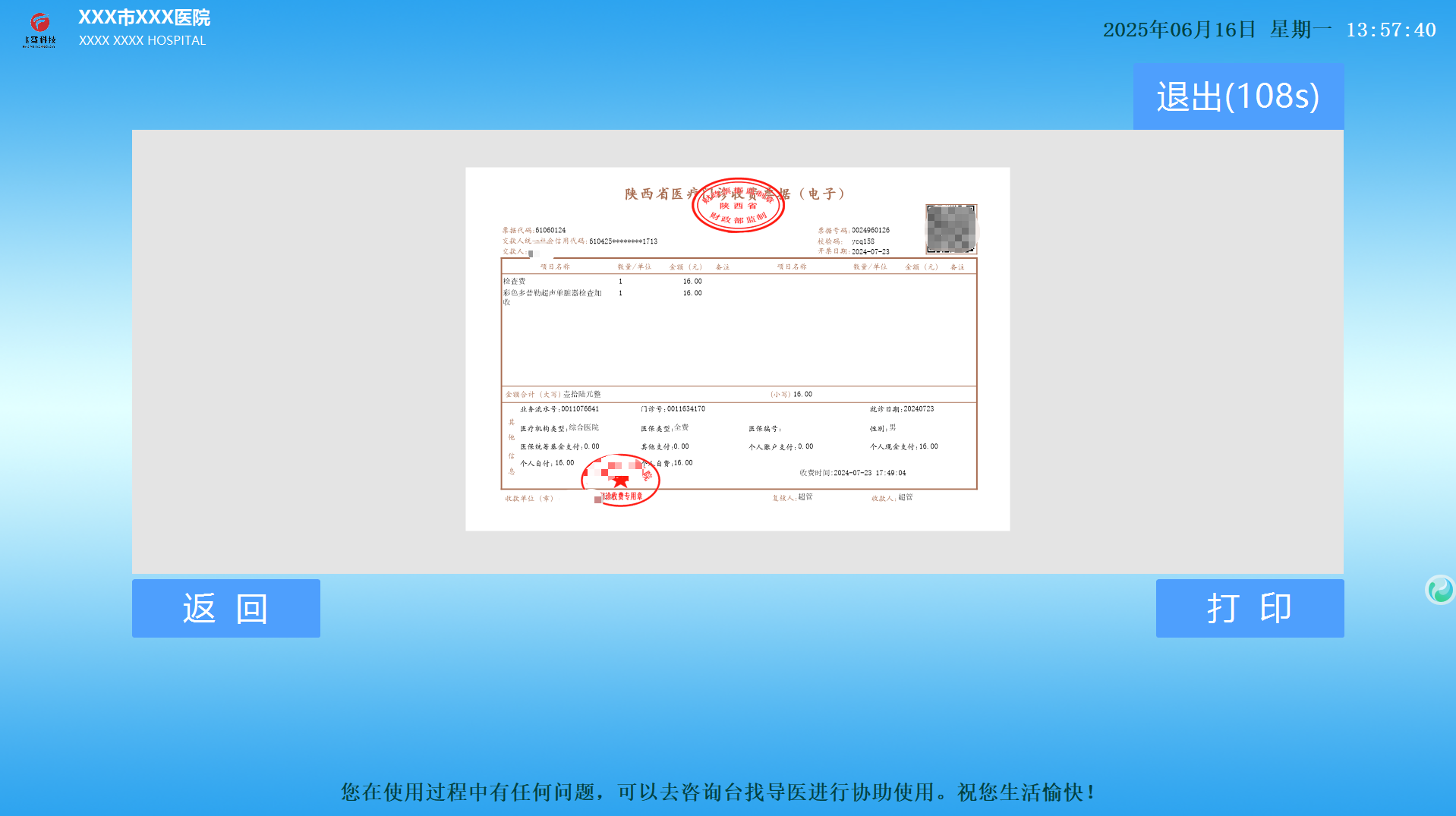
Task: Click the 医疗机构类型 综合医院 text
Action: pos(559,428)
